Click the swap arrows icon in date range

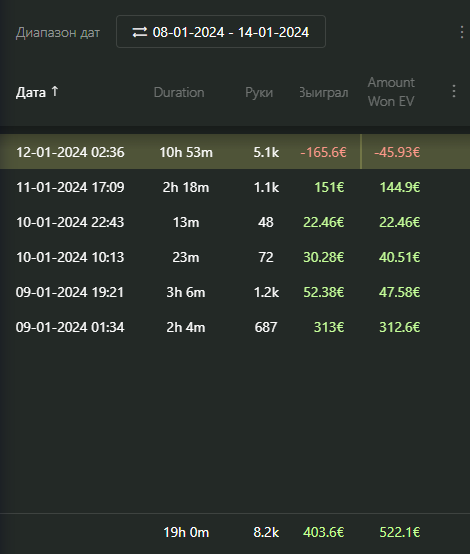(139, 33)
